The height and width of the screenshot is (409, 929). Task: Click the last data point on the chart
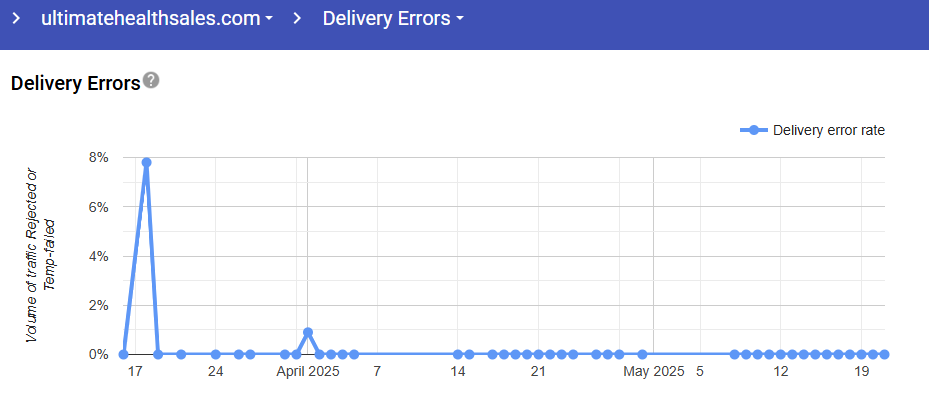pyautogui.click(x=885, y=354)
